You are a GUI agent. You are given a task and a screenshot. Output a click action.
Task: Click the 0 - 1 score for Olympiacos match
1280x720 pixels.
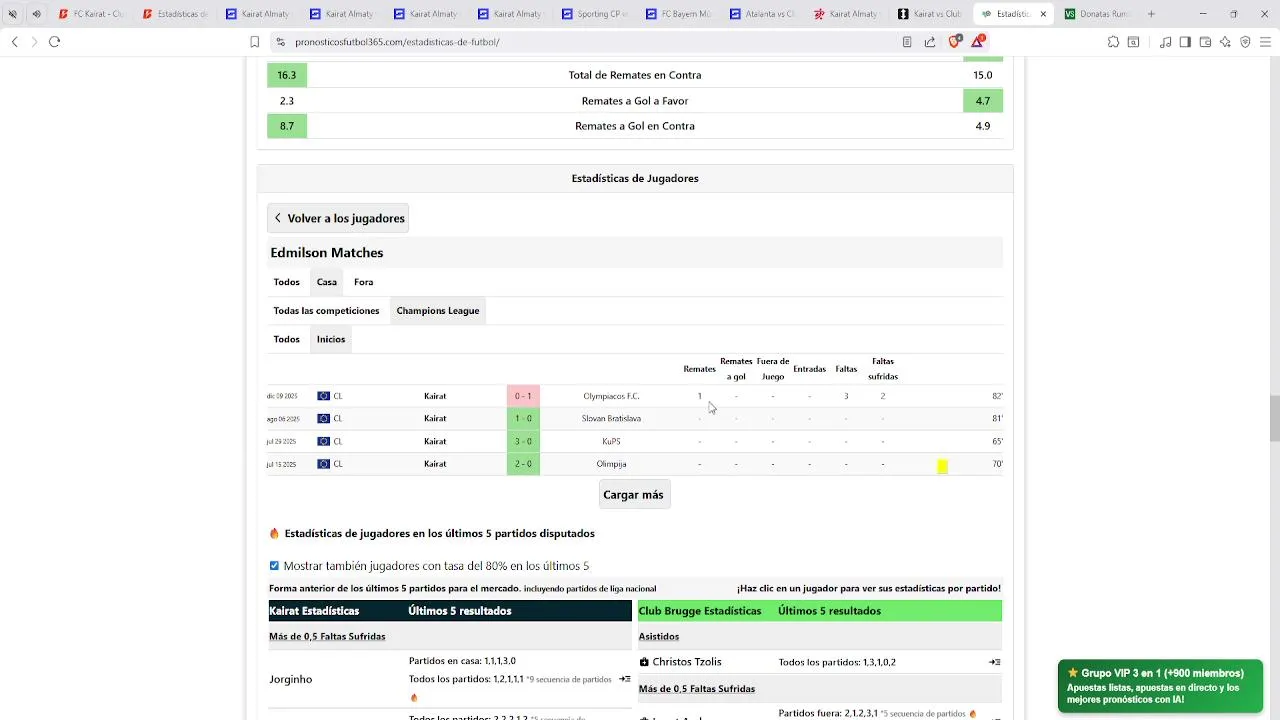(x=523, y=396)
